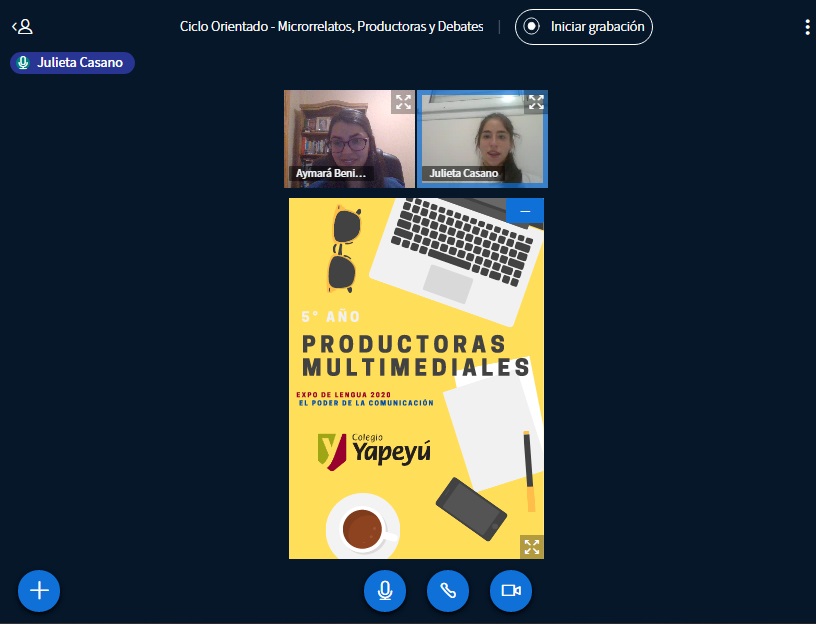The image size is (816, 624).
Task: Select Julieta Casano's webcam video thumbnail
Action: pos(480,135)
